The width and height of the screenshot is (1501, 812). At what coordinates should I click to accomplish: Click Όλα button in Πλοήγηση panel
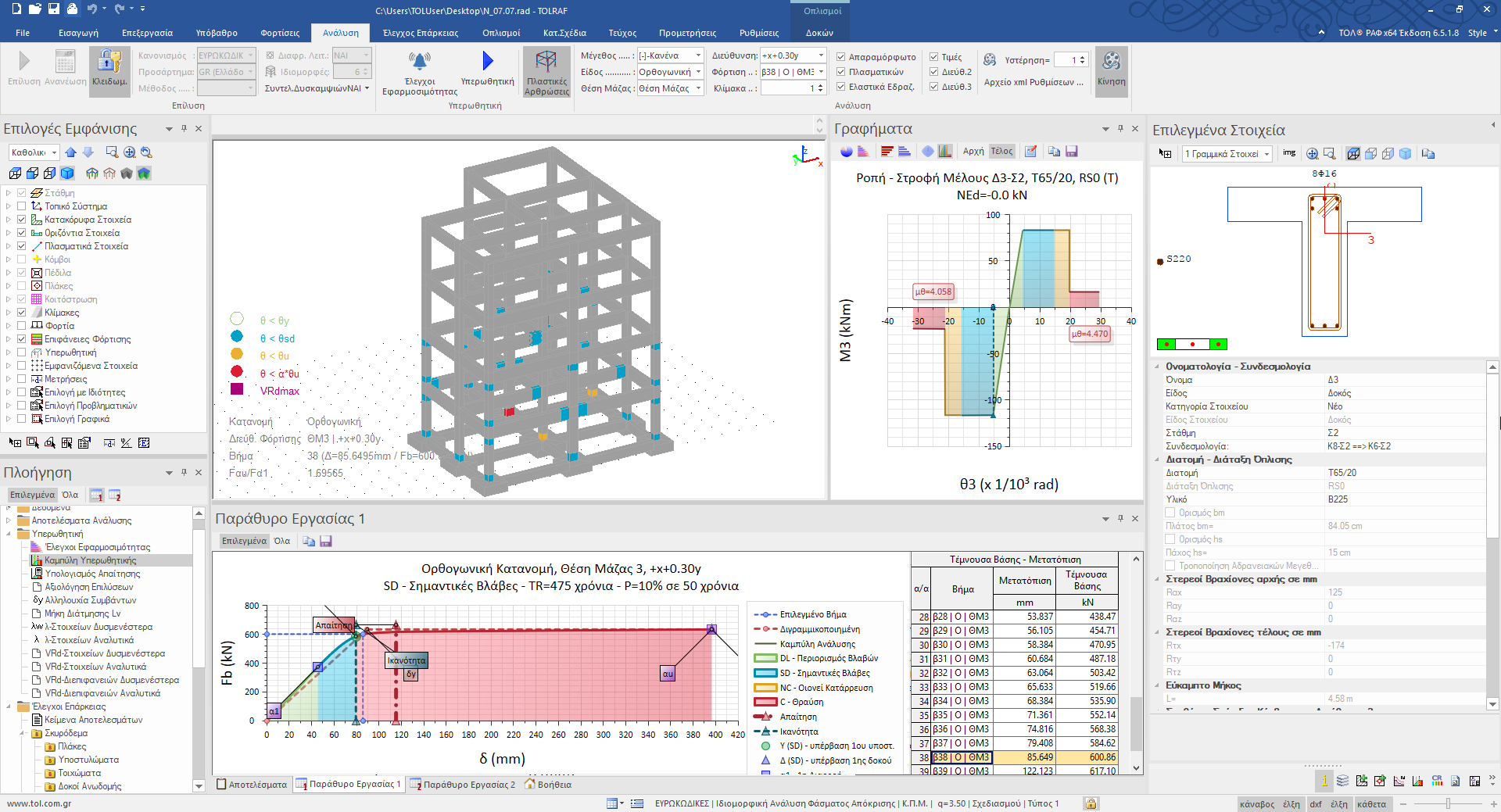point(70,495)
